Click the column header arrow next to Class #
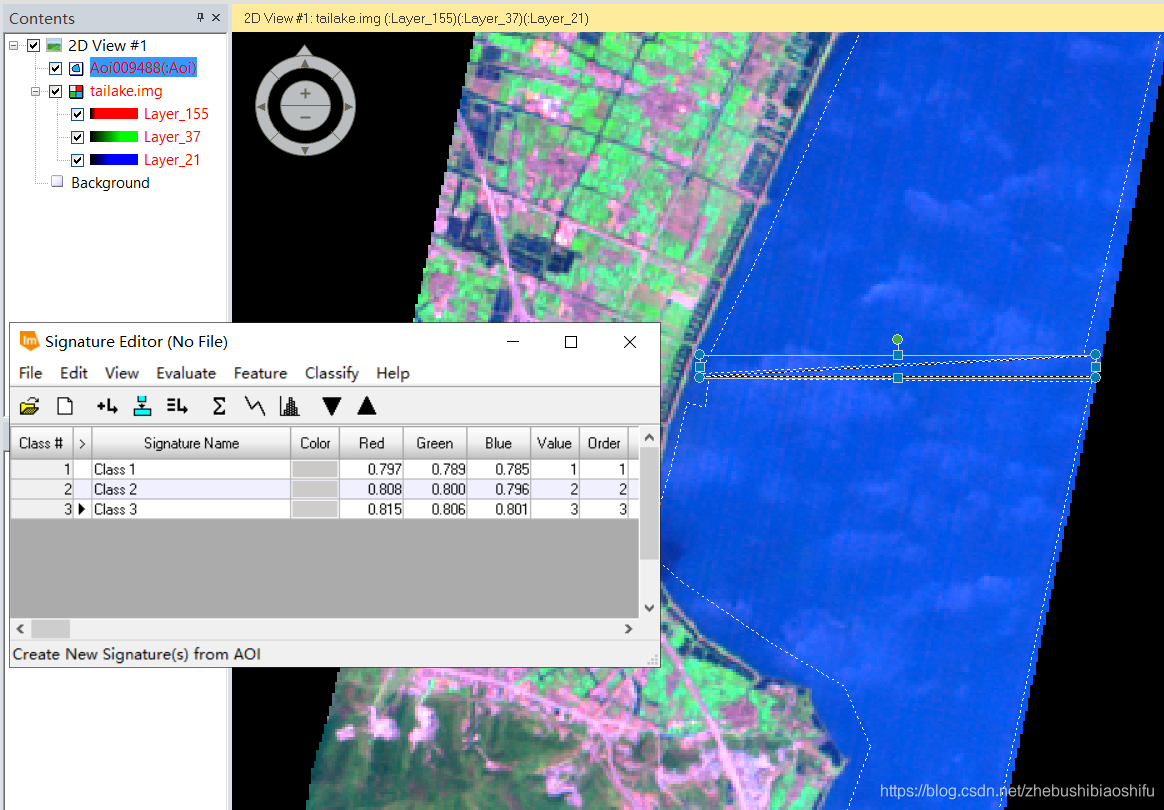Viewport: 1164px width, 810px height. tap(82, 443)
